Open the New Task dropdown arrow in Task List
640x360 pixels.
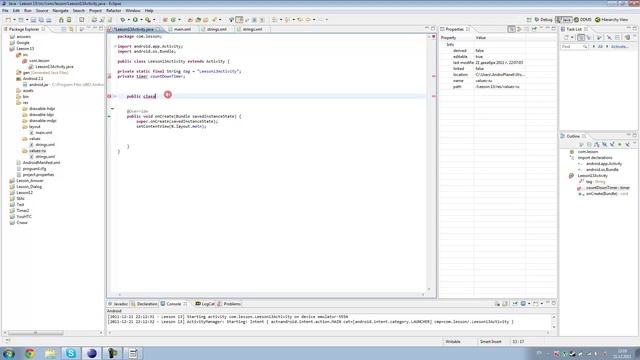point(572,37)
